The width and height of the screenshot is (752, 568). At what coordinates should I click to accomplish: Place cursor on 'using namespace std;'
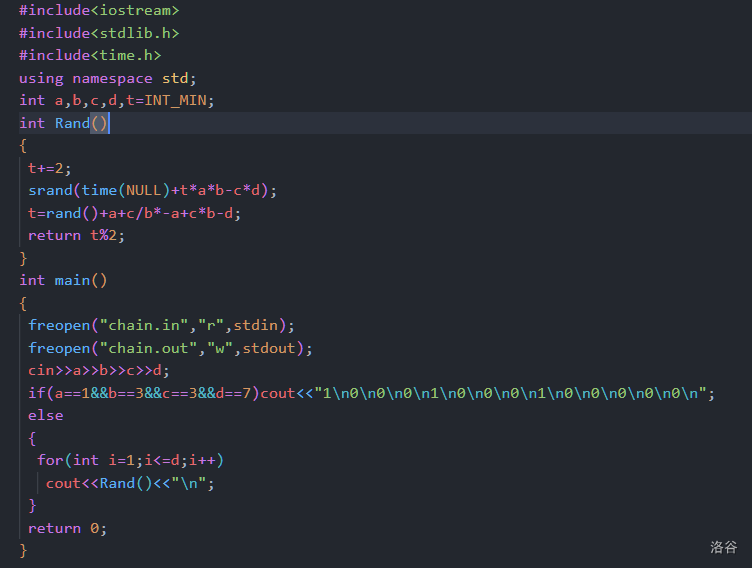(108, 78)
